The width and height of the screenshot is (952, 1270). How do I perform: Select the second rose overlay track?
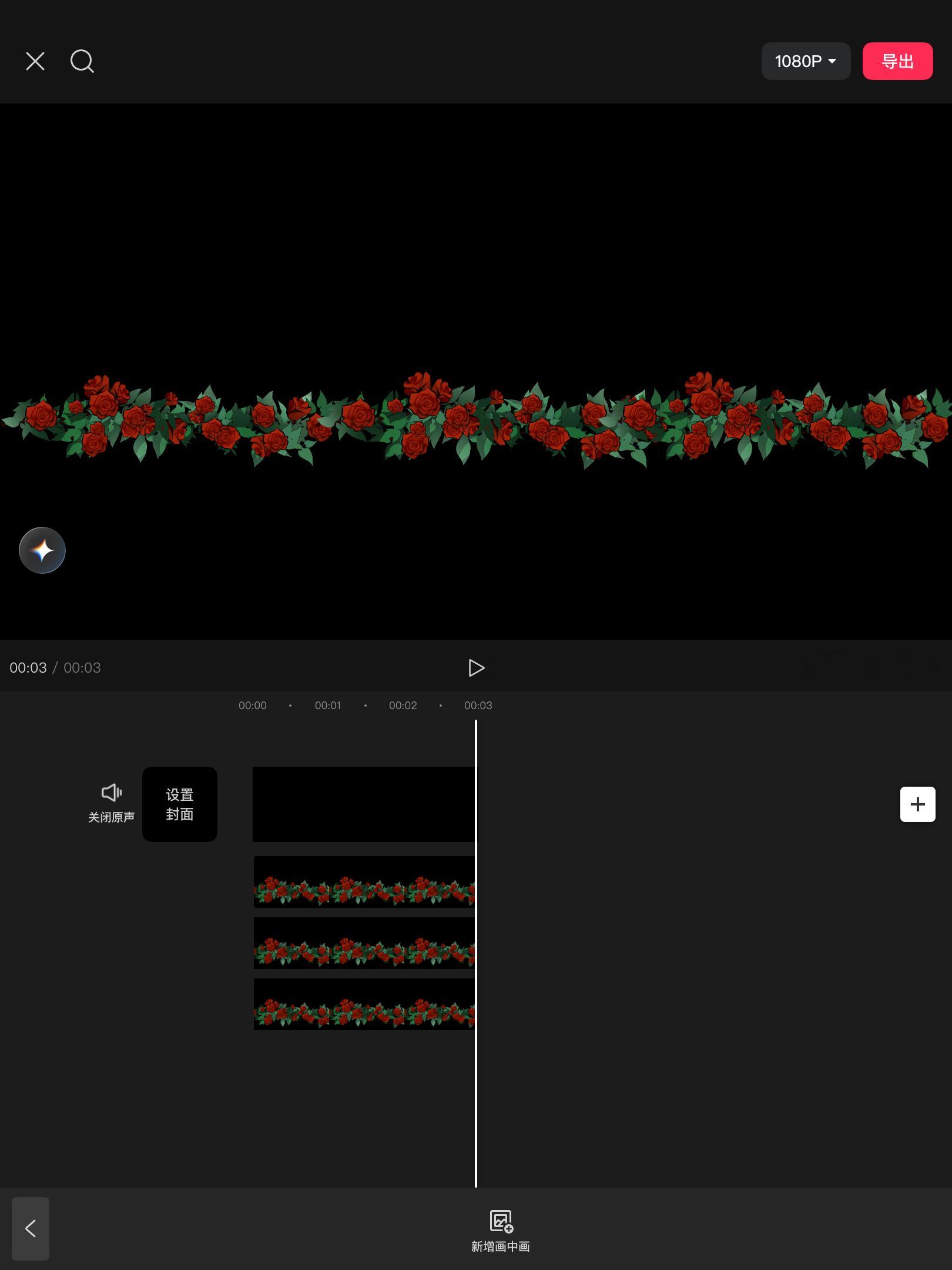coord(364,943)
